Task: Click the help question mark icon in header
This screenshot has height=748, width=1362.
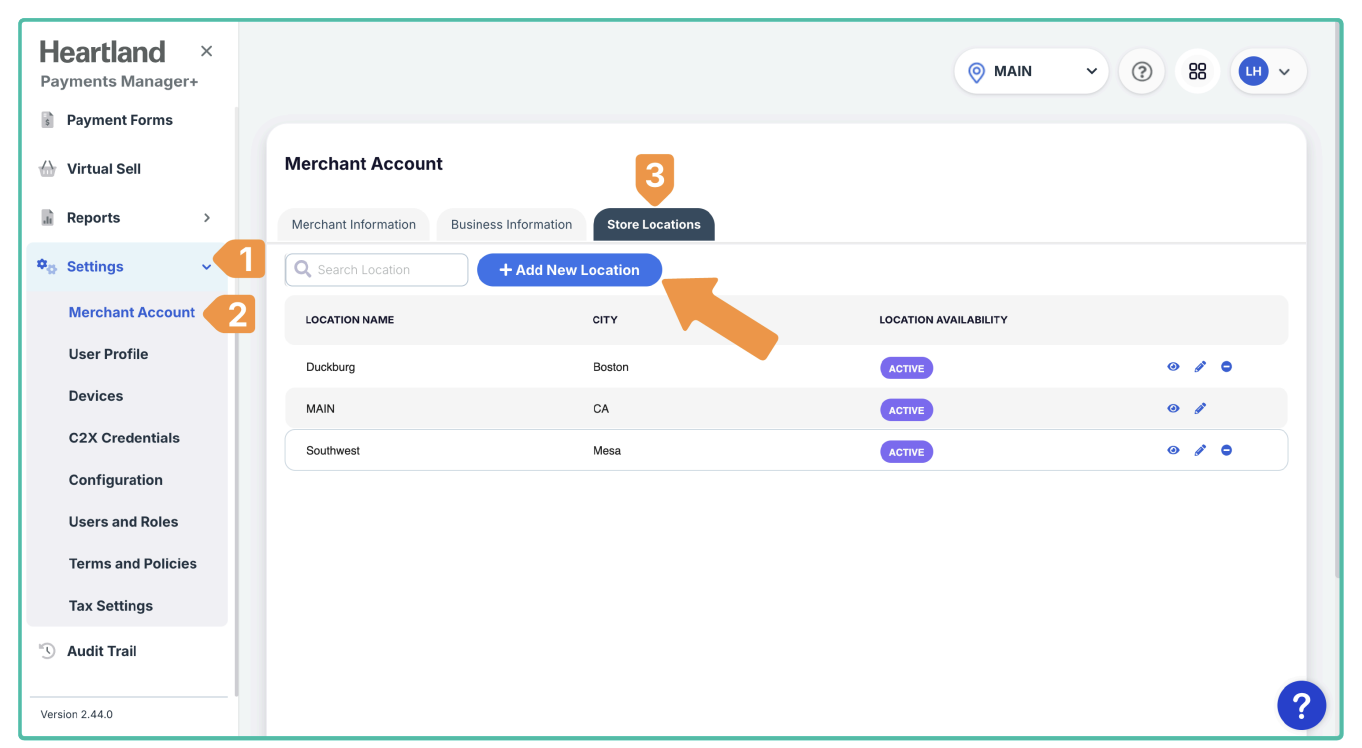Action: (x=1141, y=72)
